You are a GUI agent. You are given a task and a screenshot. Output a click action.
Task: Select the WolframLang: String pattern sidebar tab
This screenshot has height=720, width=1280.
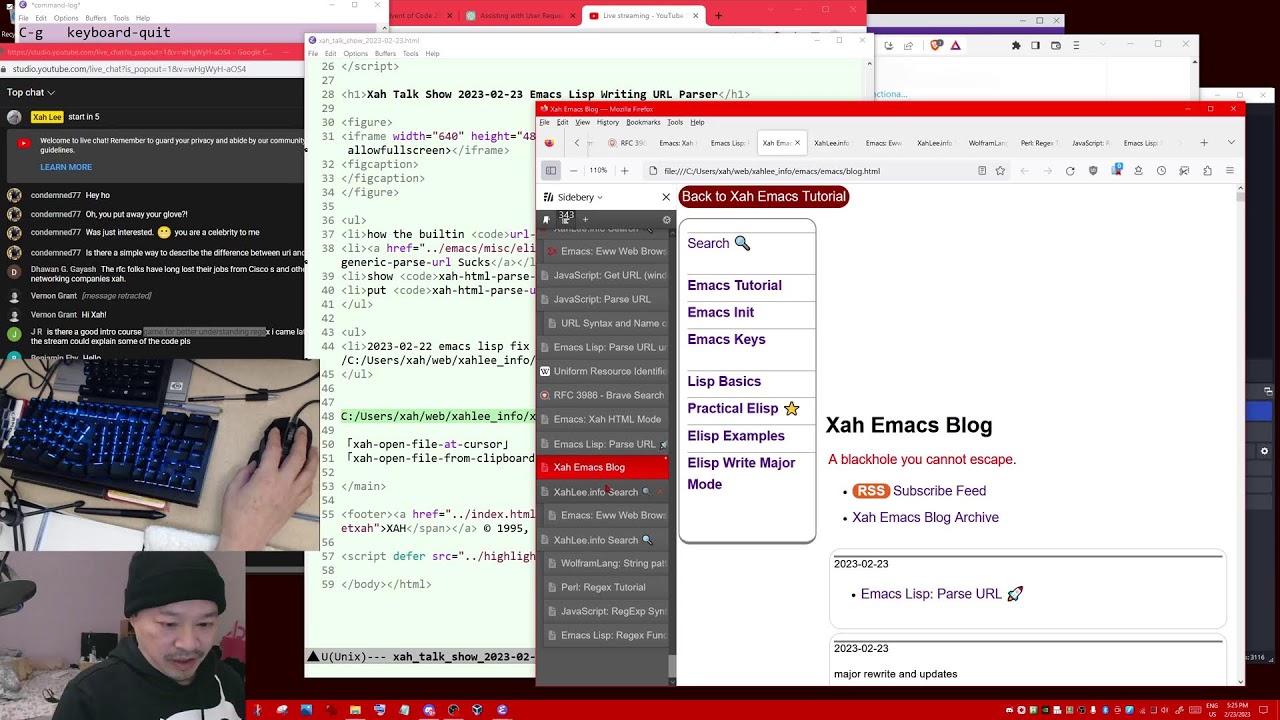pos(607,563)
